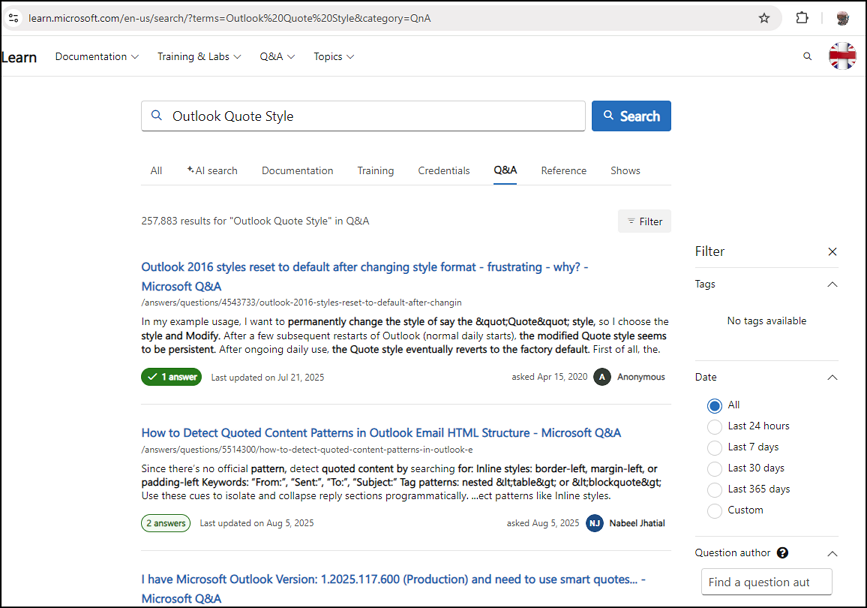Click the Nabeel Jhatial NJ avatar
The height and width of the screenshot is (608, 867).
coord(594,523)
